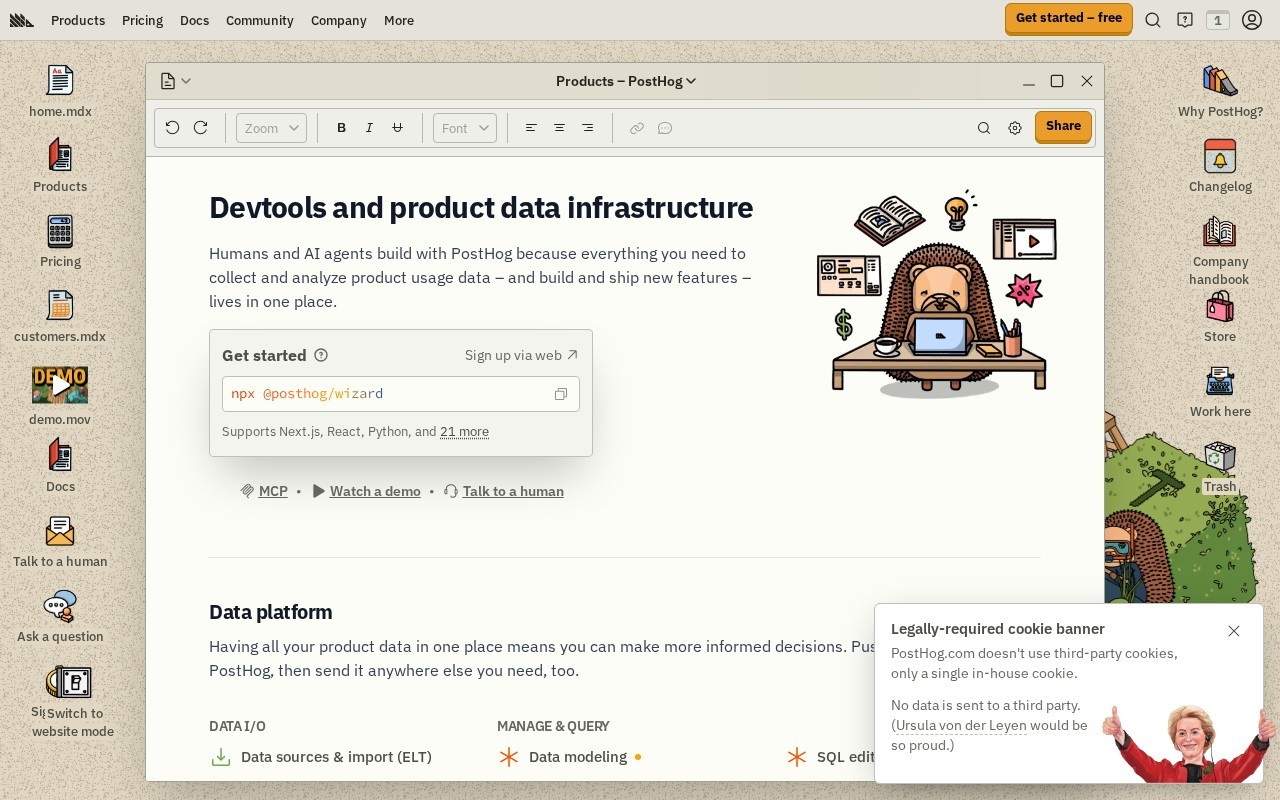Open the Pricing menu item
The height and width of the screenshot is (800, 1280).
(x=142, y=20)
